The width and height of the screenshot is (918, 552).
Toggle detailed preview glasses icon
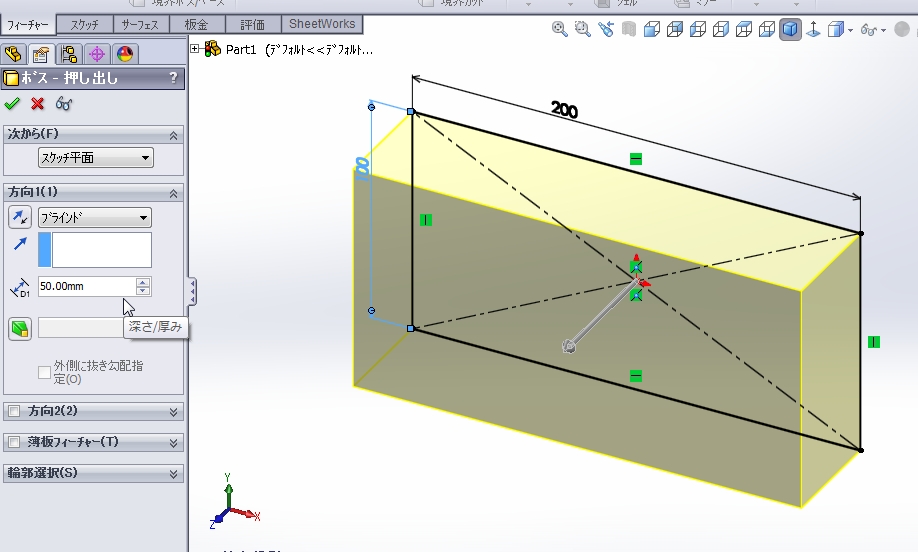click(64, 103)
